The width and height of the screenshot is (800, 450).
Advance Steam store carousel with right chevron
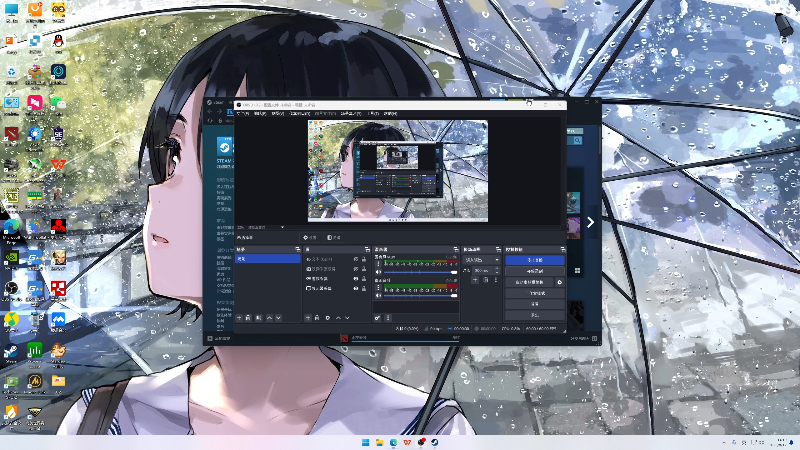point(590,222)
